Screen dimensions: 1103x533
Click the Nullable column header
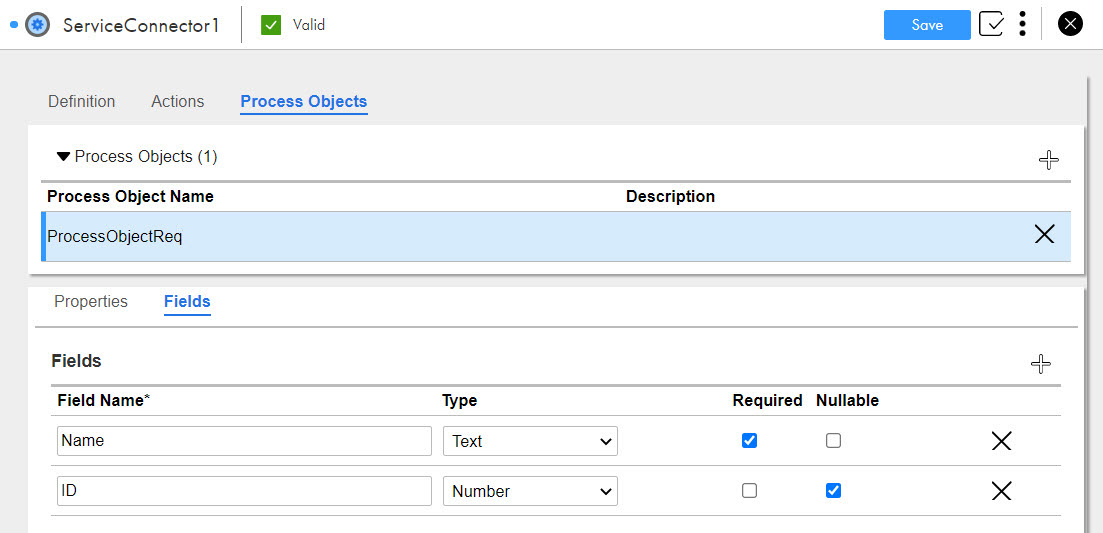(x=848, y=401)
